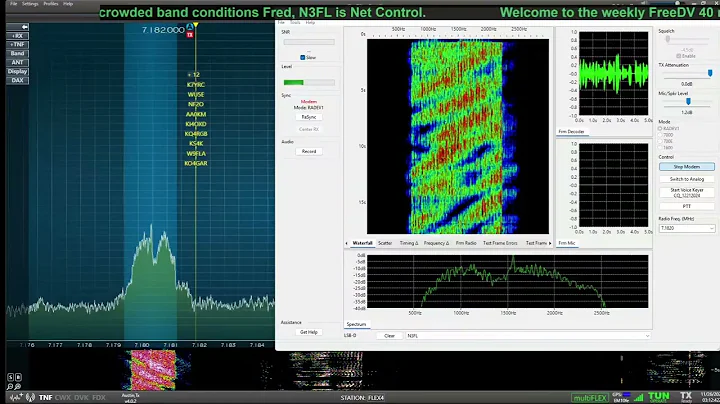Image resolution: width=720 pixels, height=404 pixels.
Task: Switch to the Waterfall tab
Action: pos(362,243)
